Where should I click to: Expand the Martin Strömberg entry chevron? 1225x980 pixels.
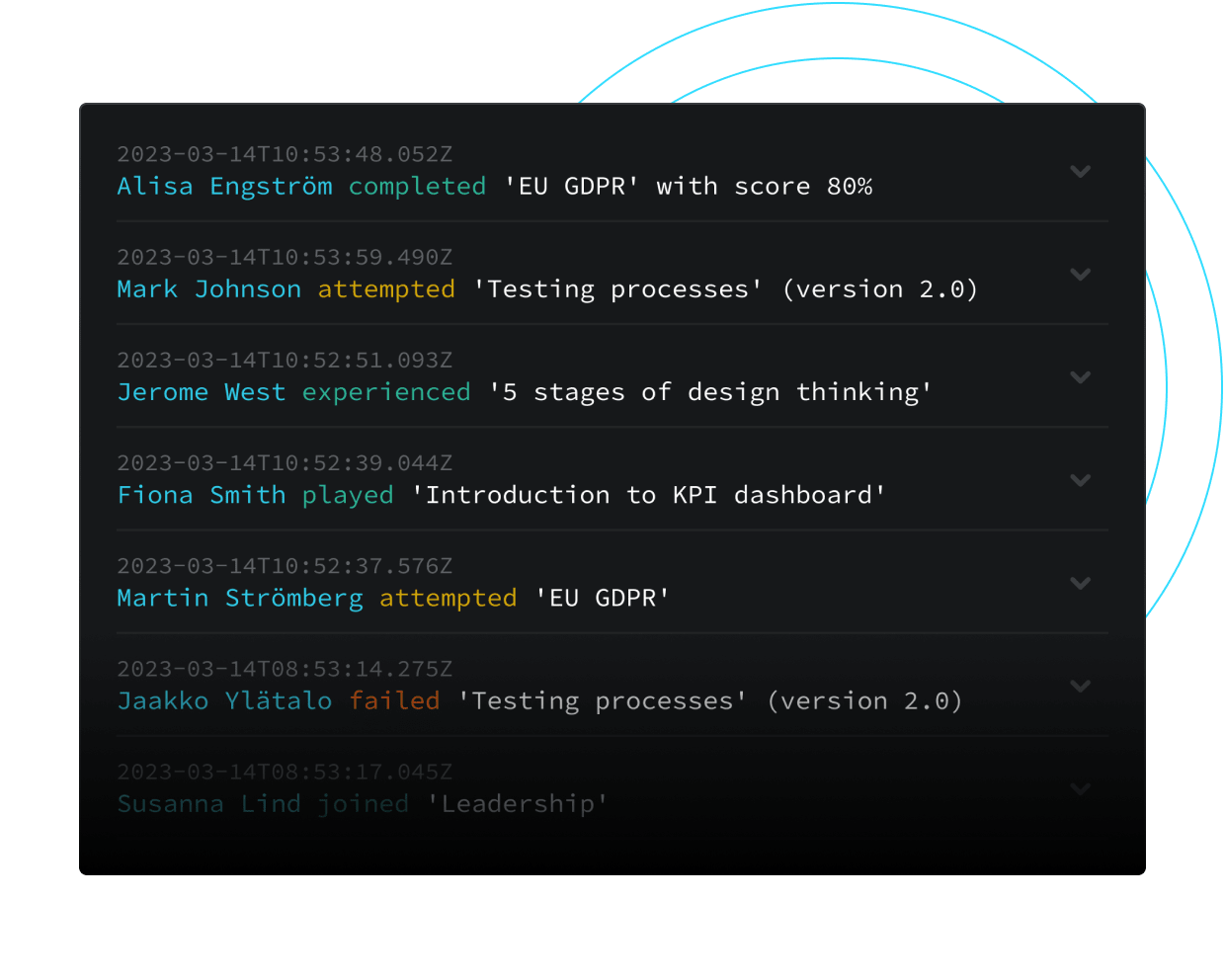(x=1080, y=583)
